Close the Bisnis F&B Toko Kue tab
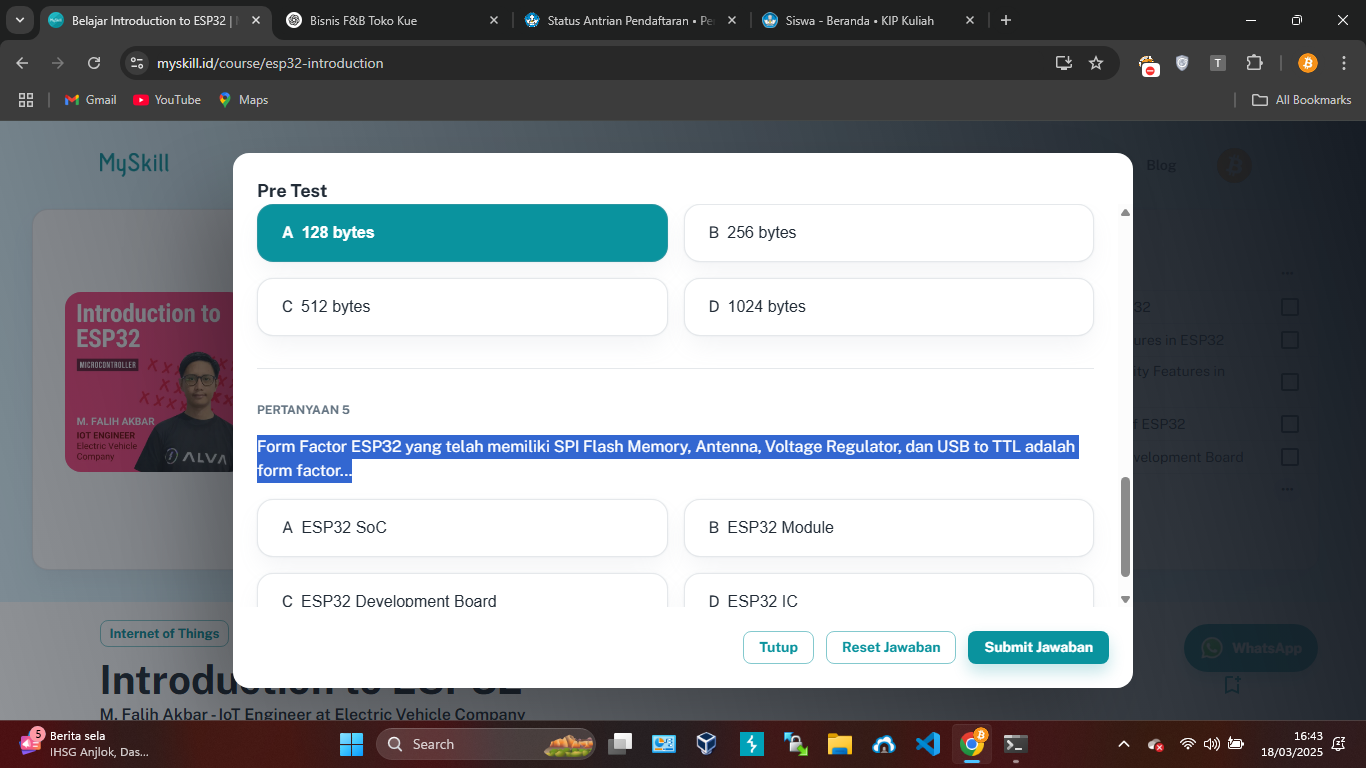 [x=493, y=20]
